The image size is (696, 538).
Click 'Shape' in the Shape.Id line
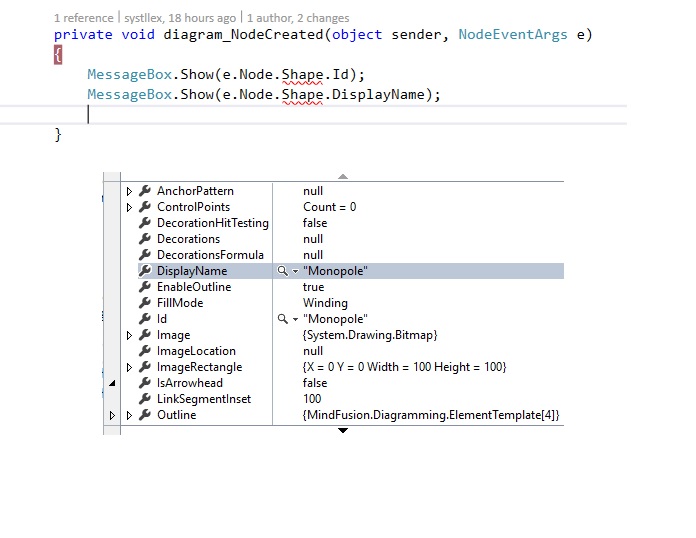pyautogui.click(x=302, y=75)
